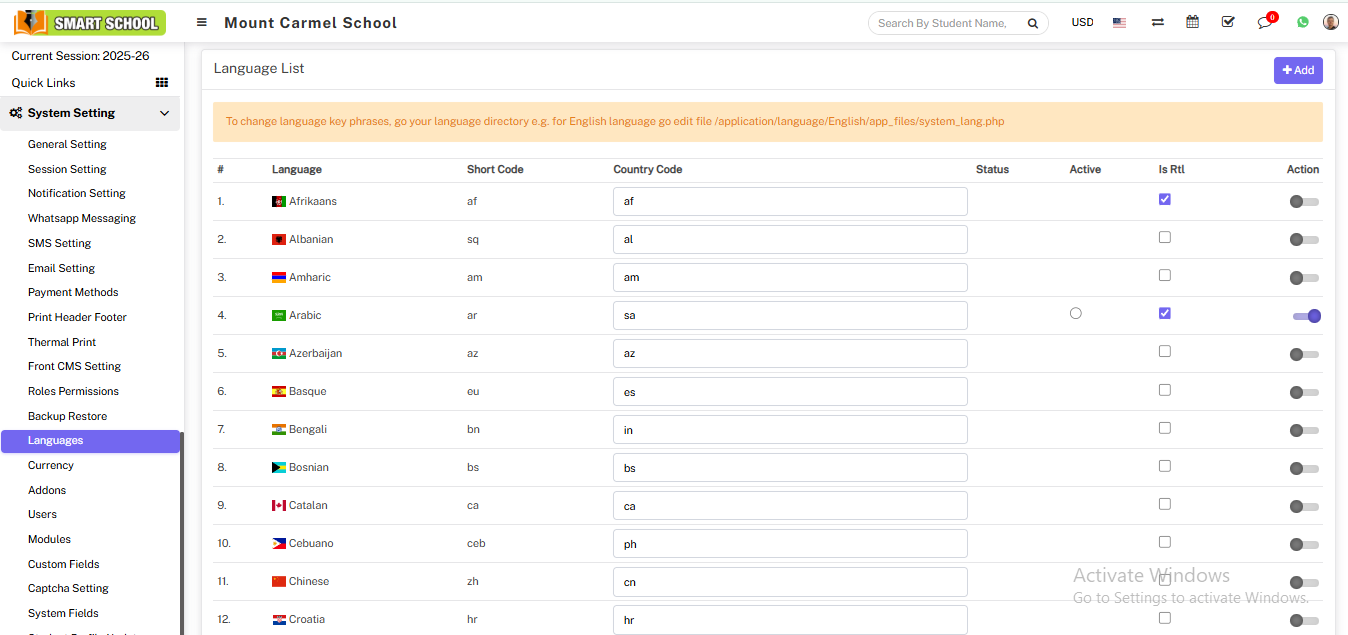
Task: Click the search magnifier icon
Action: point(1033,23)
